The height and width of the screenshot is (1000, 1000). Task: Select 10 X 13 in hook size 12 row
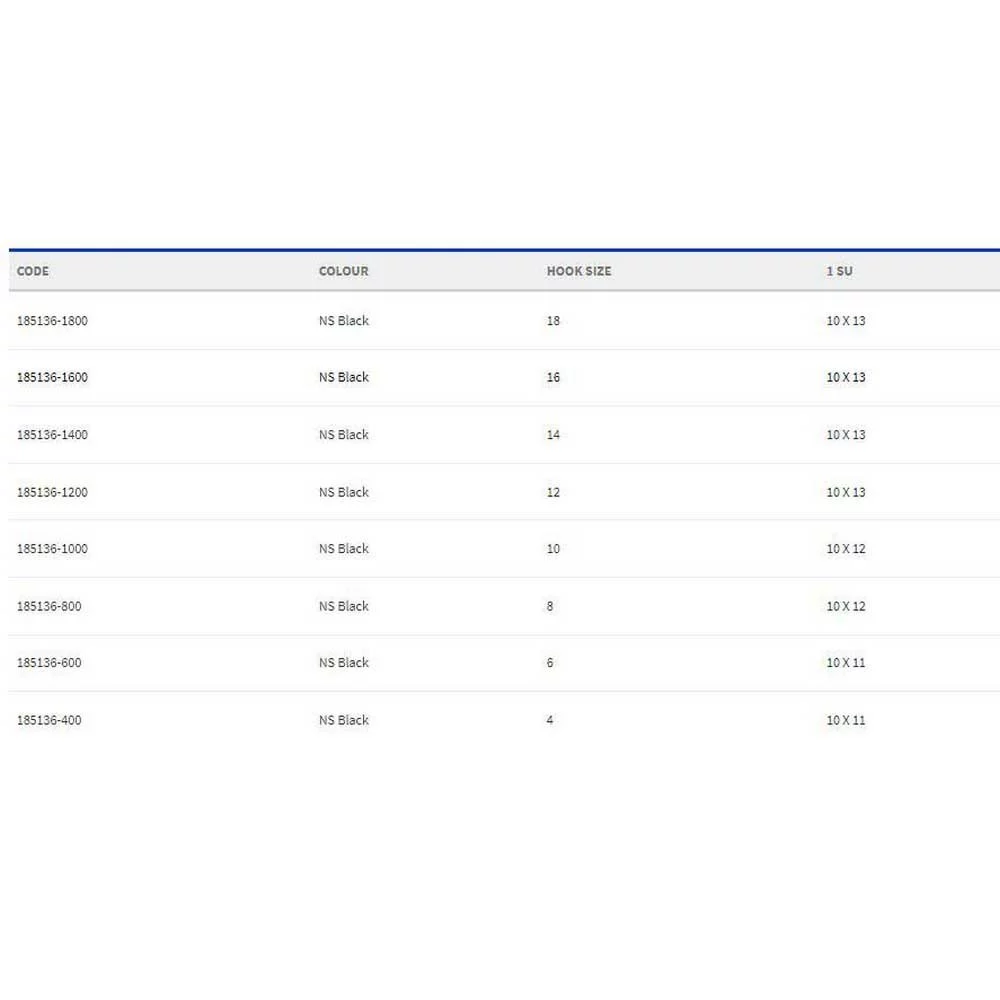click(845, 492)
